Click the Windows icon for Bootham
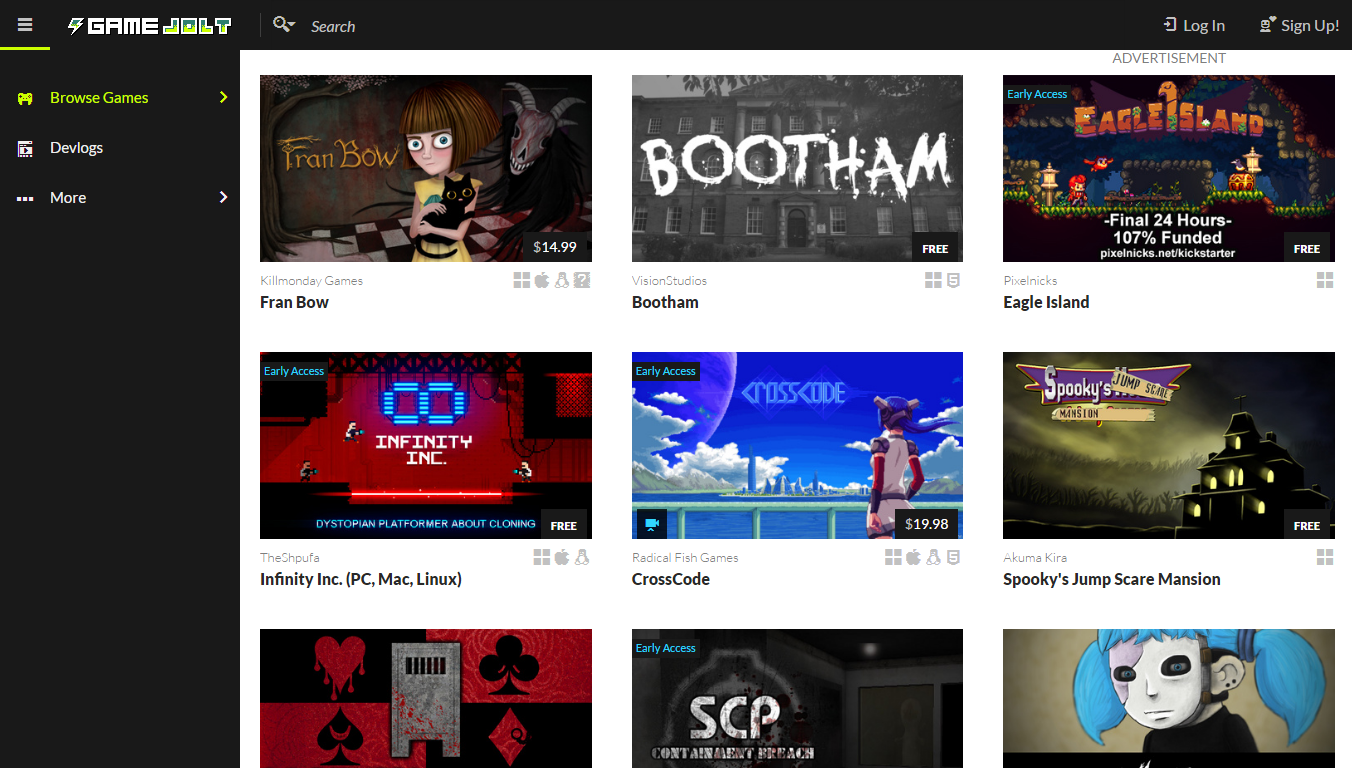The width and height of the screenshot is (1352, 768). [x=933, y=280]
